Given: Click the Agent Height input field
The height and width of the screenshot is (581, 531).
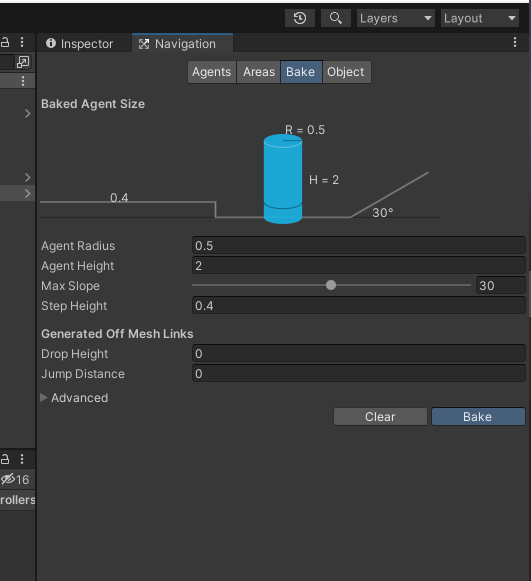Looking at the screenshot, I should (359, 266).
